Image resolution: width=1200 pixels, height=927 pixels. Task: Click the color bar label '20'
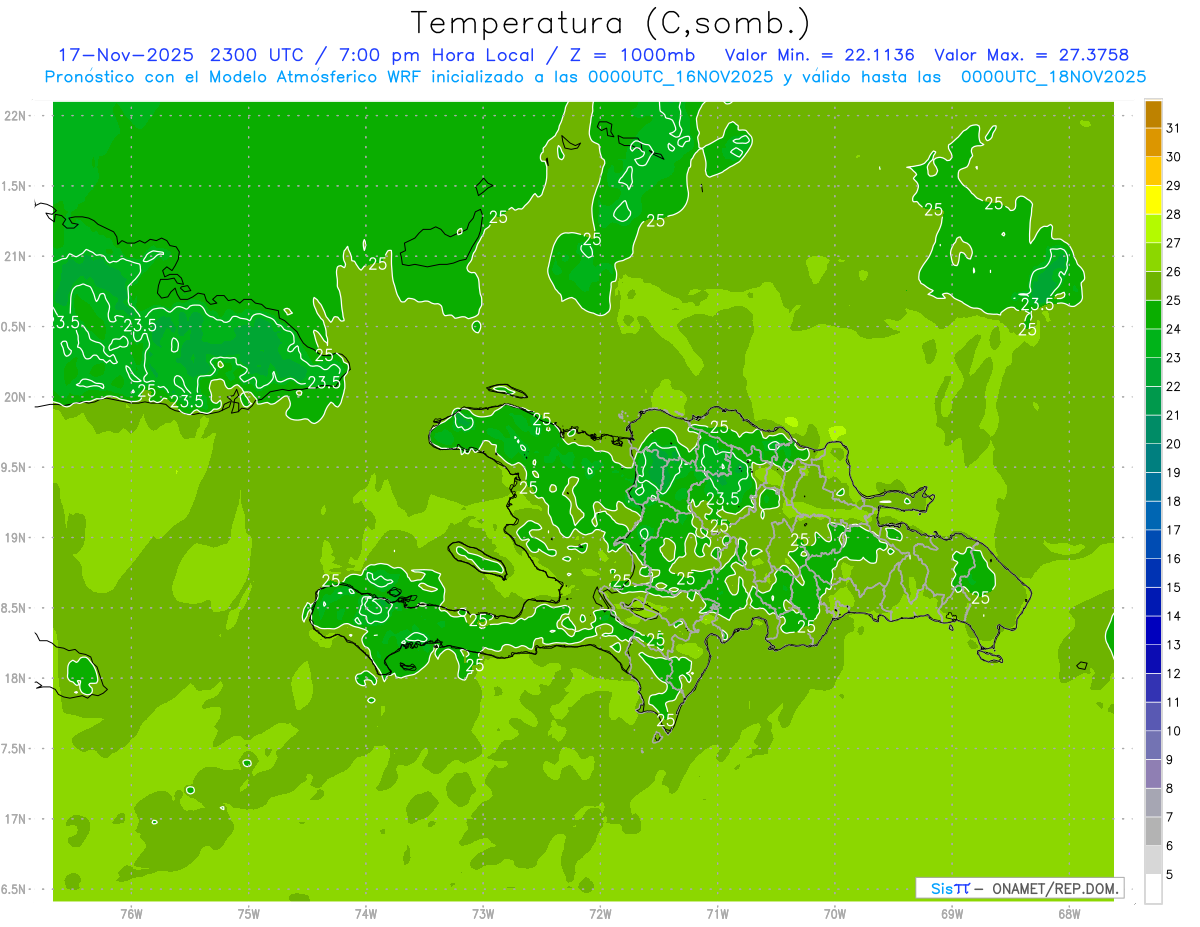[1174, 443]
